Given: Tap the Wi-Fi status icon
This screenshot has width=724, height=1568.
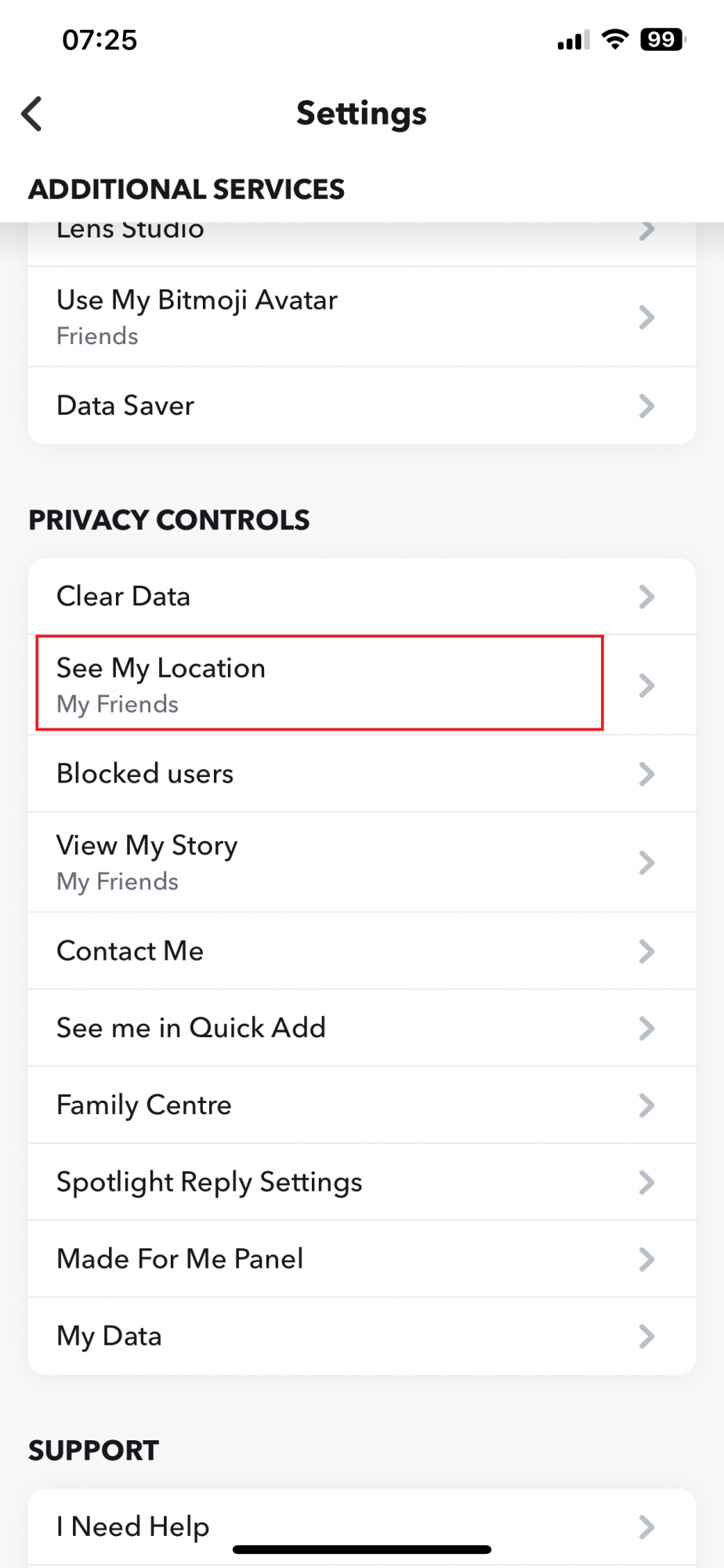Looking at the screenshot, I should (615, 39).
